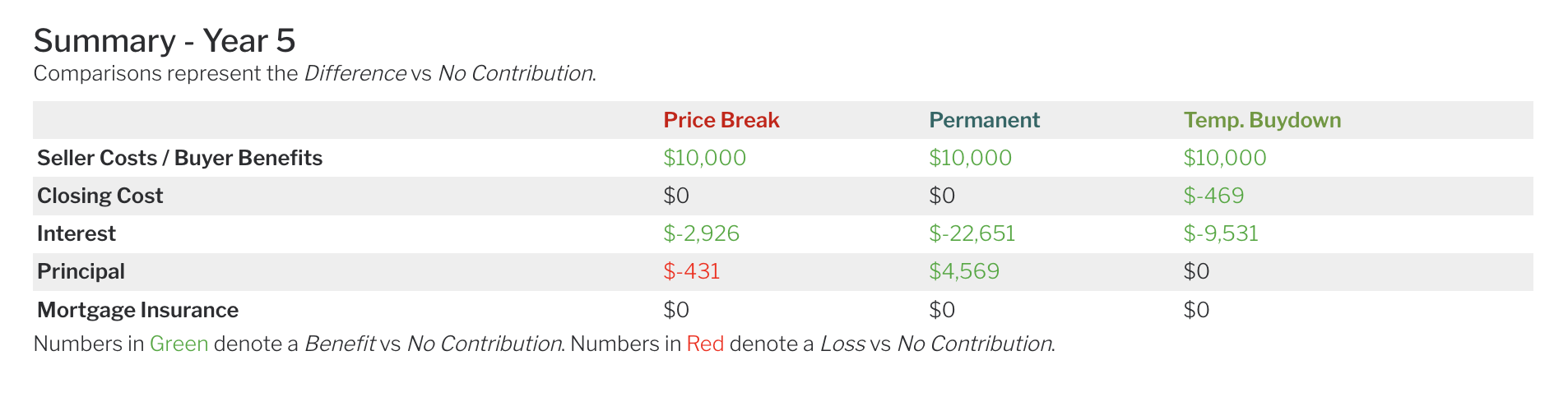Image resolution: width=1568 pixels, height=411 pixels.
Task: Click the $4,569 Permanent principal value
Action: 963,271
